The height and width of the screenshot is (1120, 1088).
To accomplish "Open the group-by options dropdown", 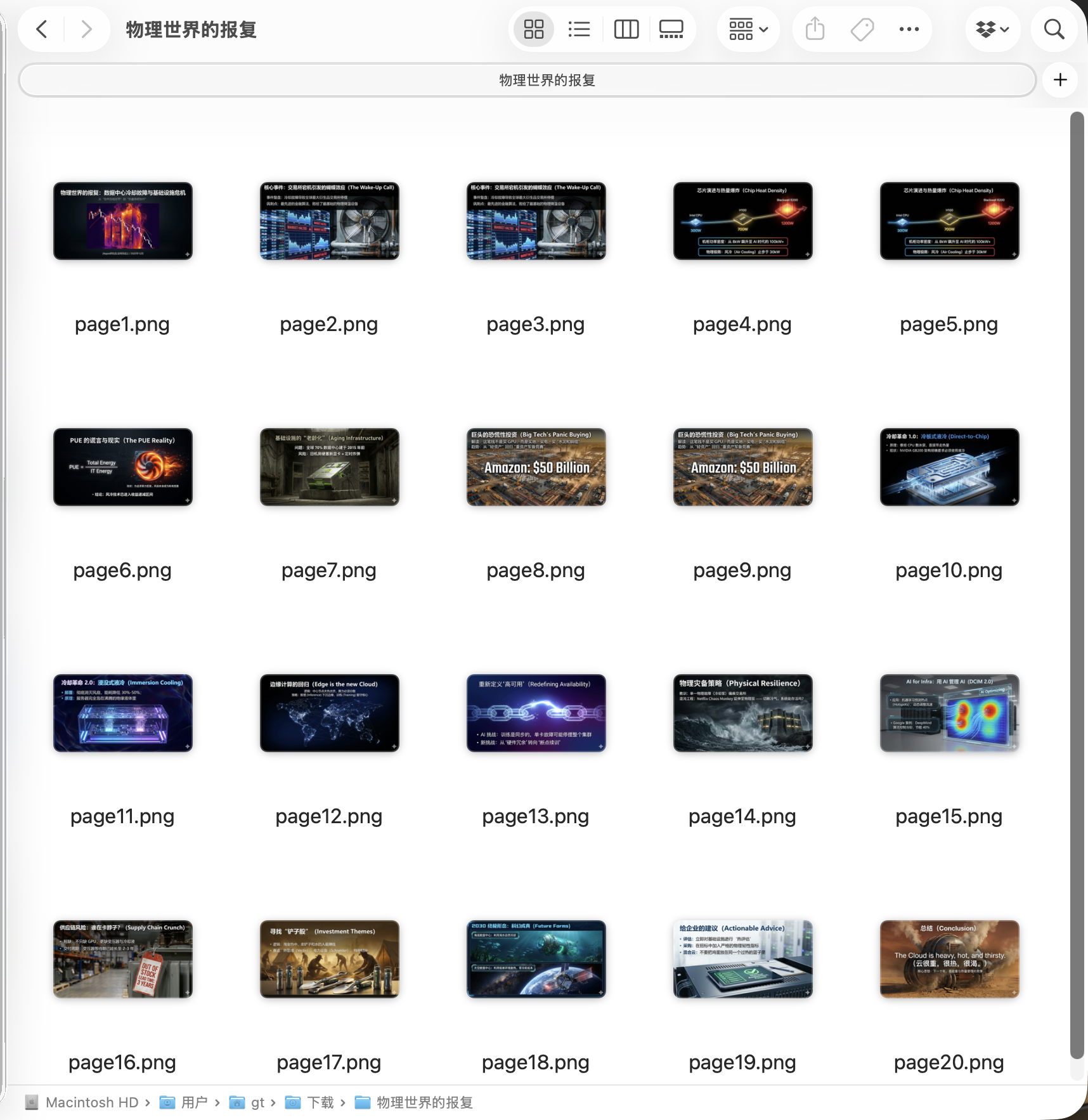I will point(748,29).
